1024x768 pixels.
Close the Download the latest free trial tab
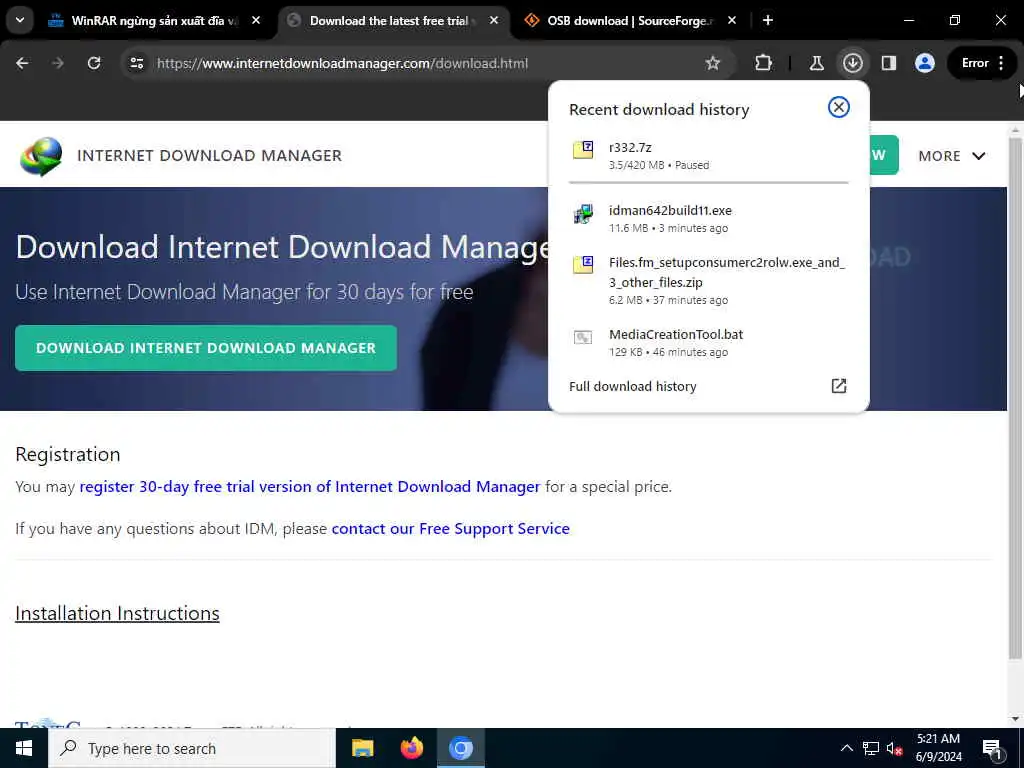coord(494,20)
